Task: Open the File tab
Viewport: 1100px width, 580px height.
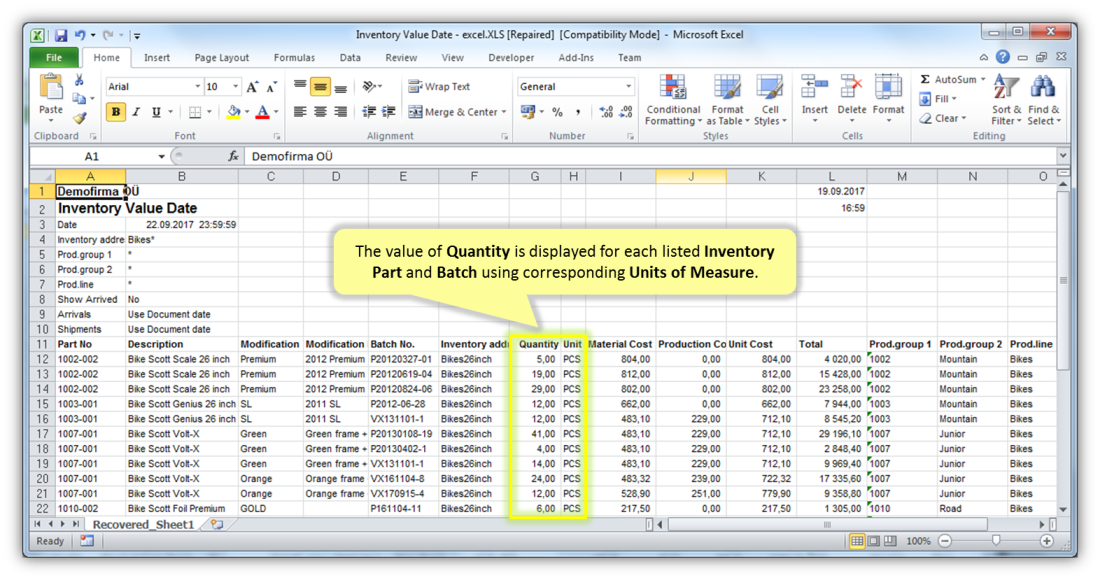Action: point(54,58)
